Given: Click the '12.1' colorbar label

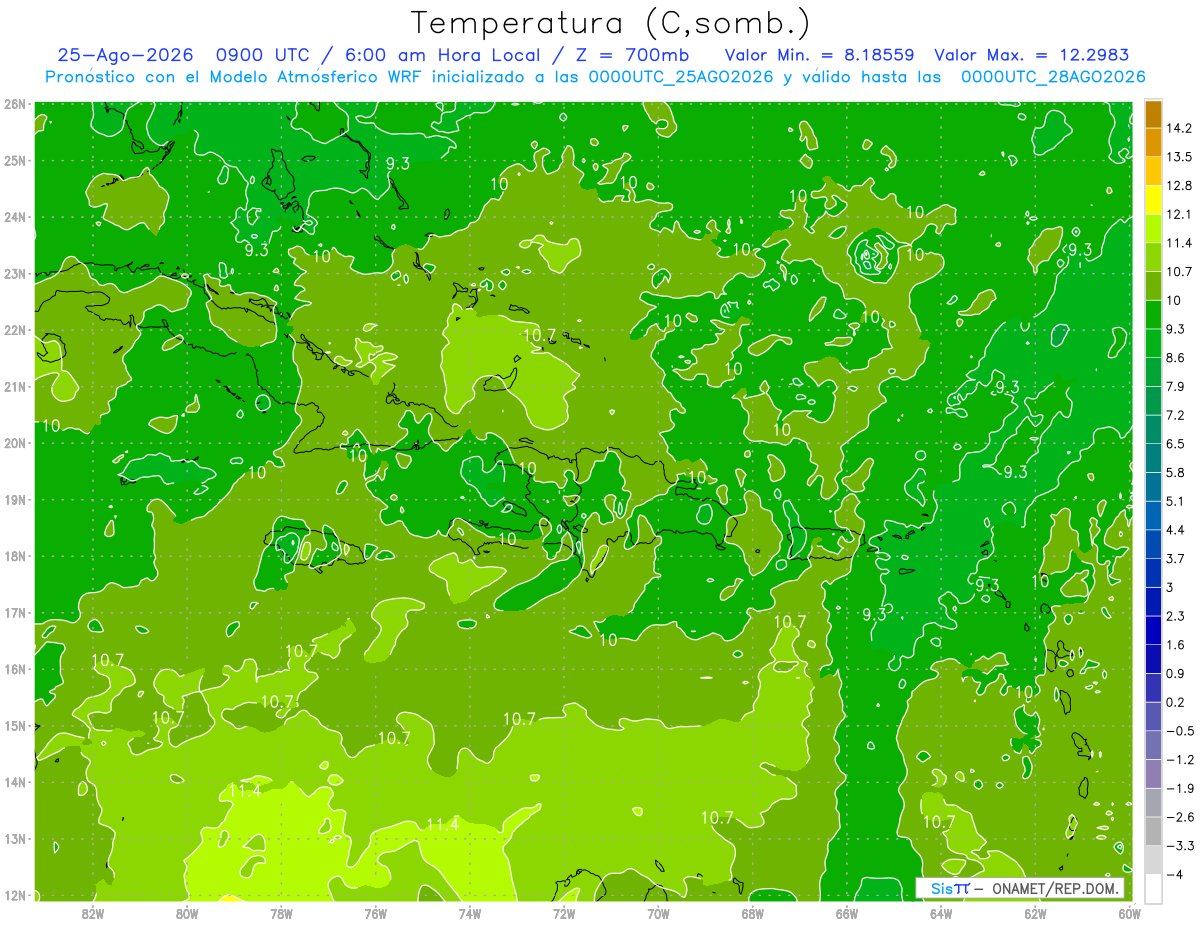Looking at the screenshot, I should click(x=1181, y=214).
